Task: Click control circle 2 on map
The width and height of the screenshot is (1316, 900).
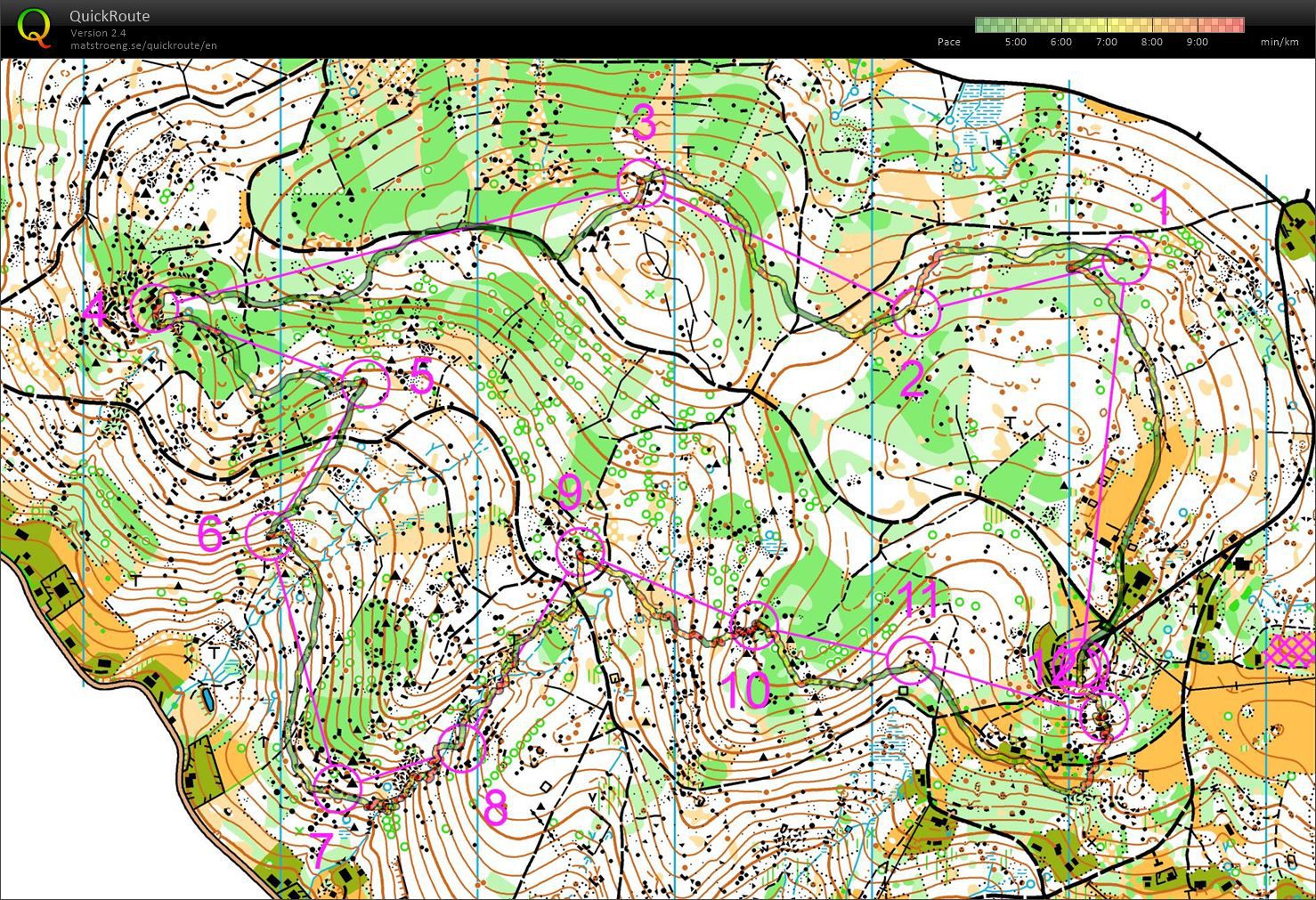Action: tap(916, 312)
